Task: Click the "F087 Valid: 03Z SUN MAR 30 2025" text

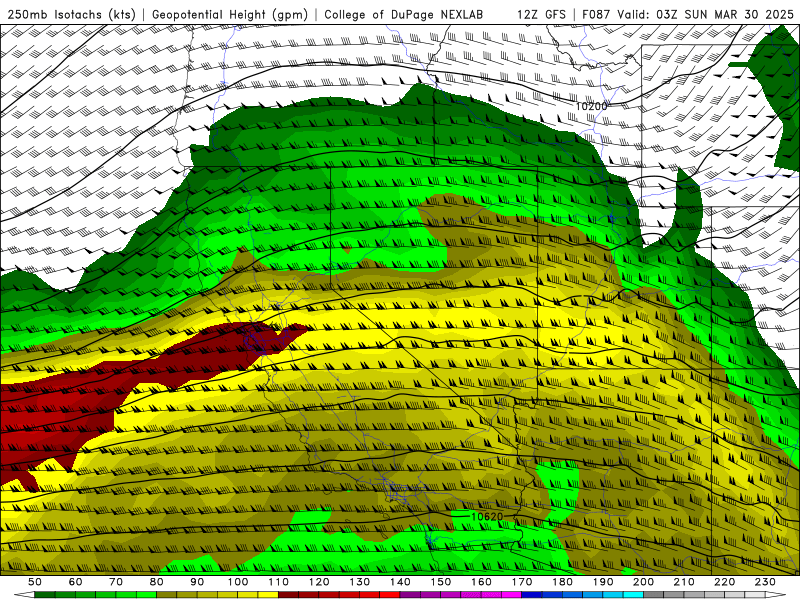Action: click(688, 14)
